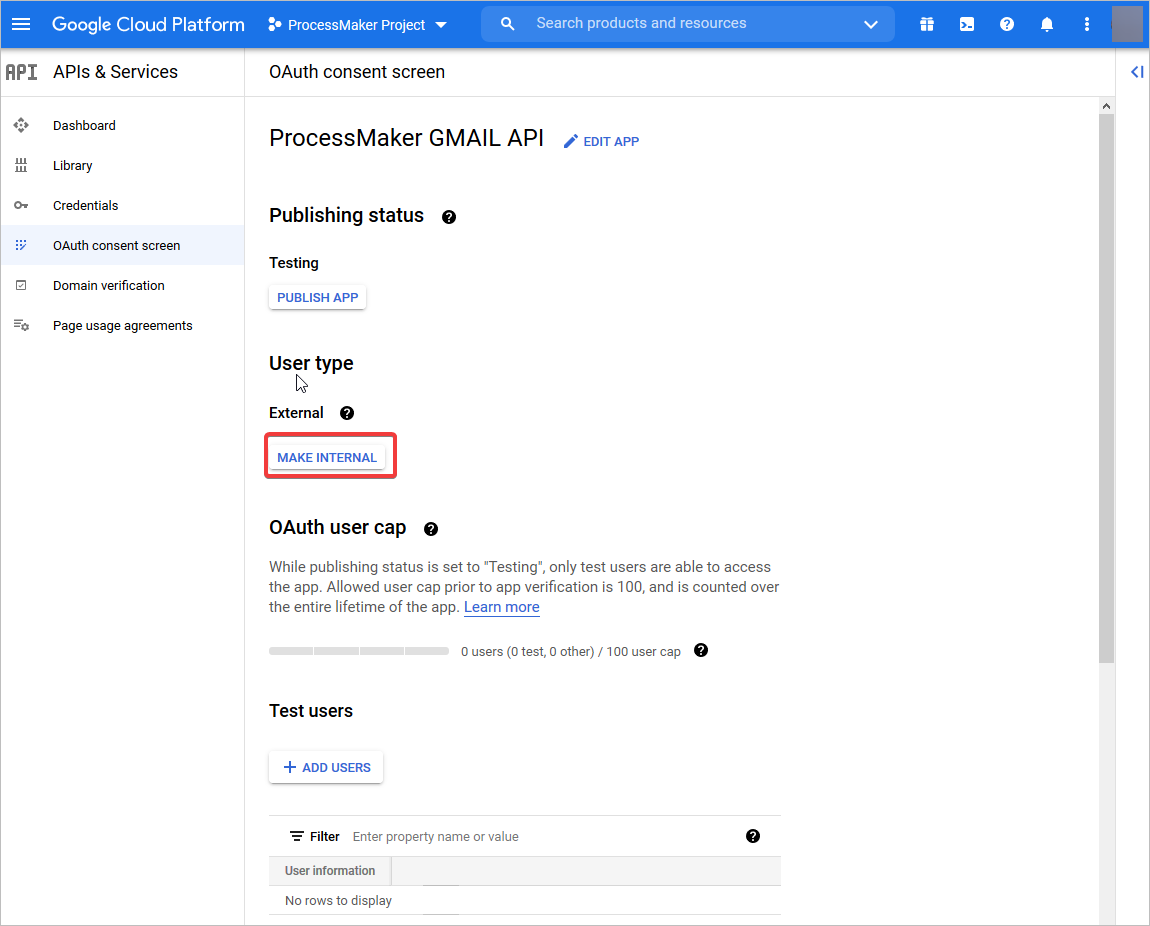Click help icon beside External user type
The width and height of the screenshot is (1150, 926).
347,413
